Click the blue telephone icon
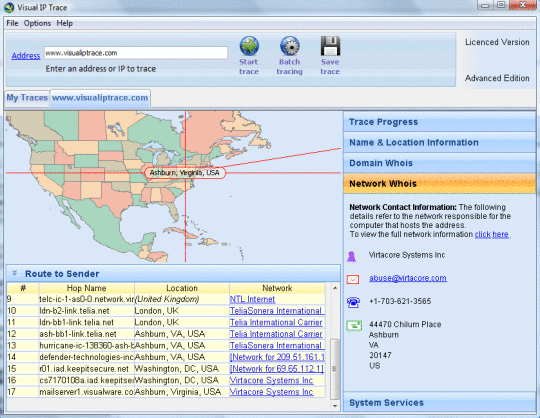This screenshot has width=540, height=418. (353, 302)
